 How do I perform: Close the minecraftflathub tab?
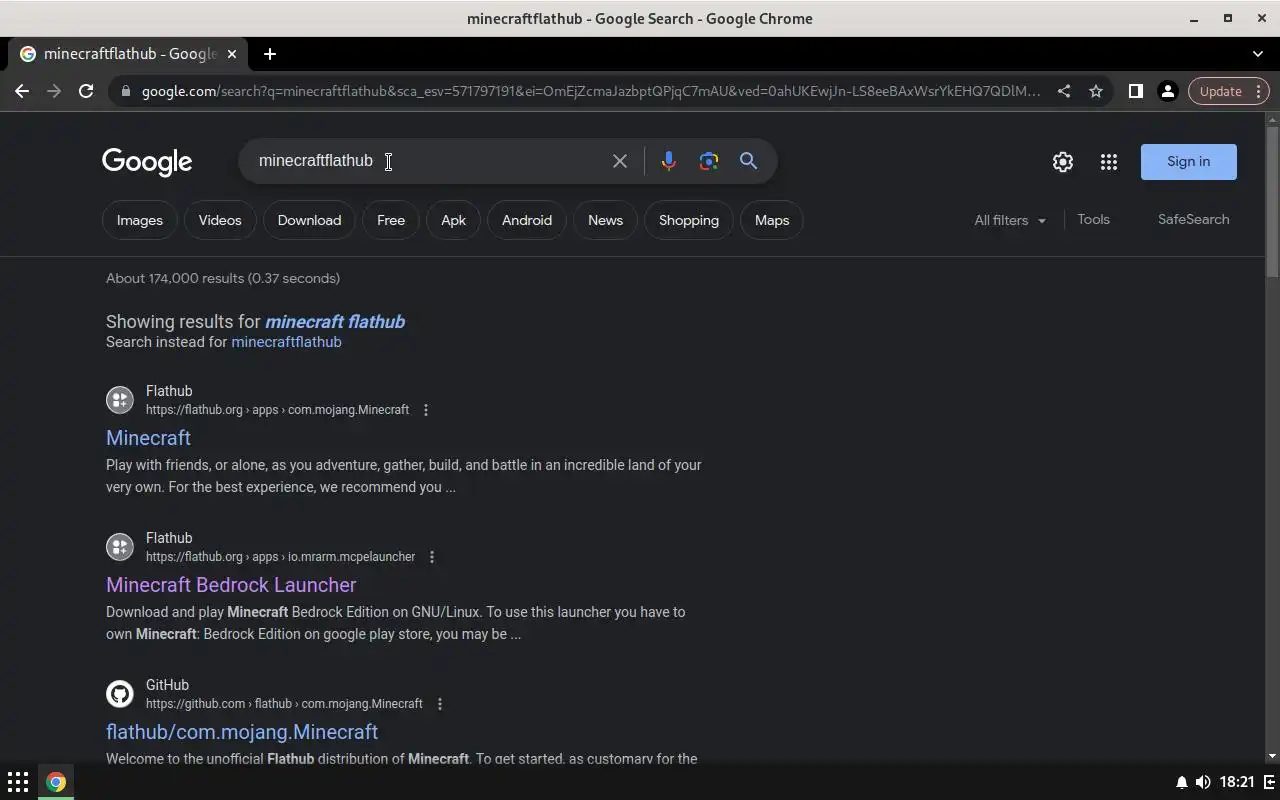[x=232, y=54]
